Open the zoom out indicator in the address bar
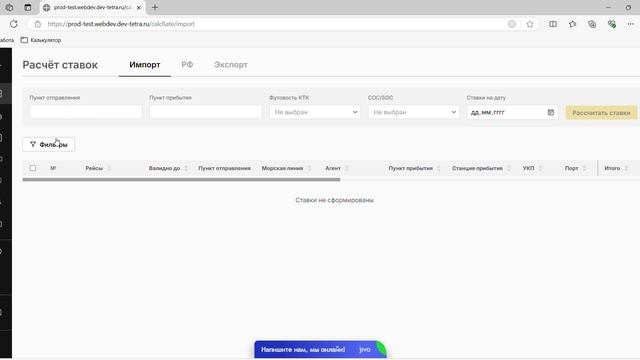 coord(512,24)
